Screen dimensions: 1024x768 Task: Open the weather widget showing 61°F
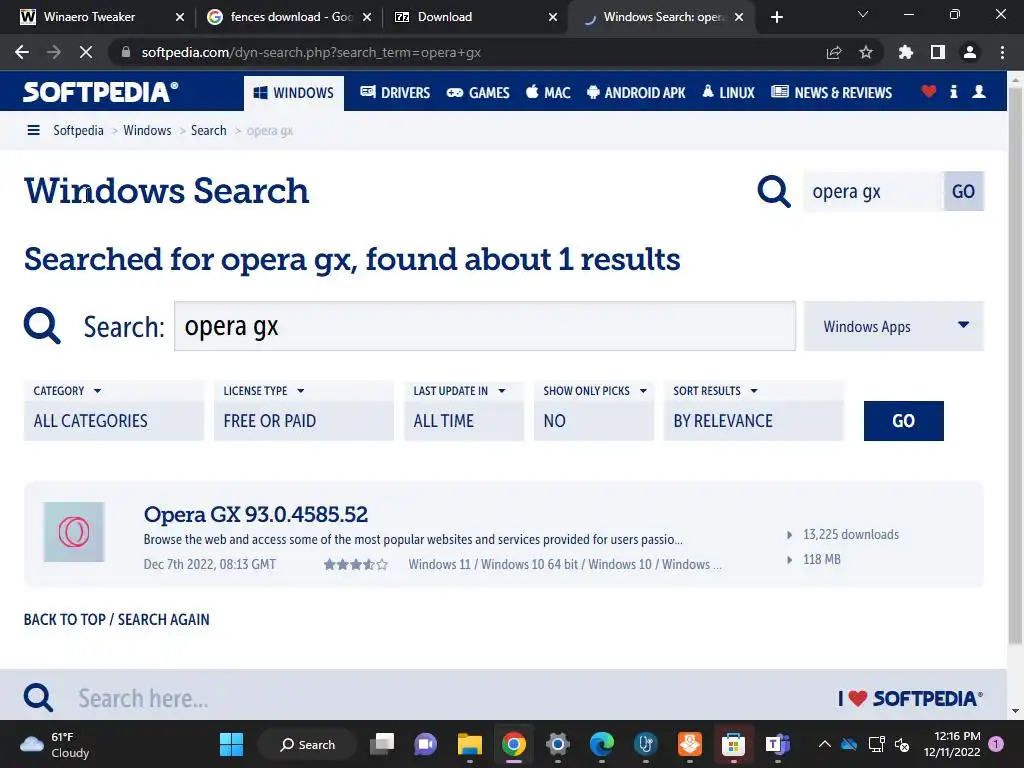pos(54,744)
